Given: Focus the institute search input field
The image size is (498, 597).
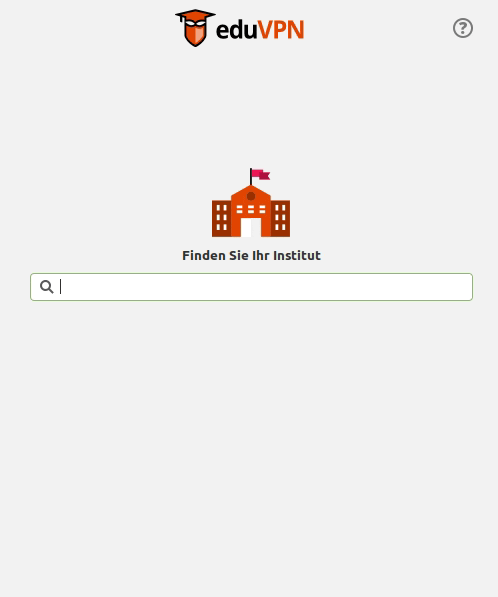Looking at the screenshot, I should [x=251, y=287].
